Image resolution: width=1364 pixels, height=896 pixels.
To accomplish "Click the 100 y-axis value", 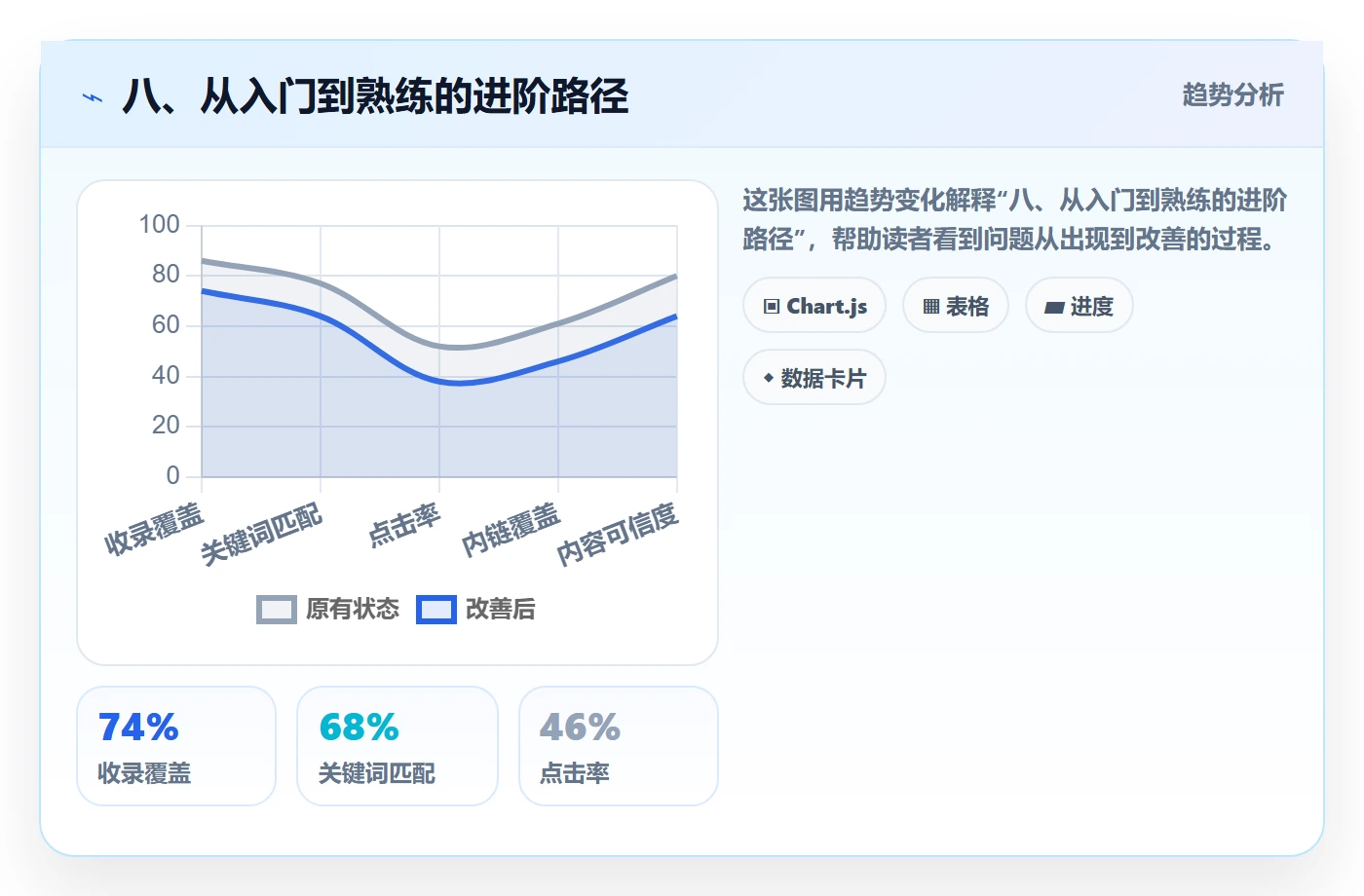I will [159, 225].
